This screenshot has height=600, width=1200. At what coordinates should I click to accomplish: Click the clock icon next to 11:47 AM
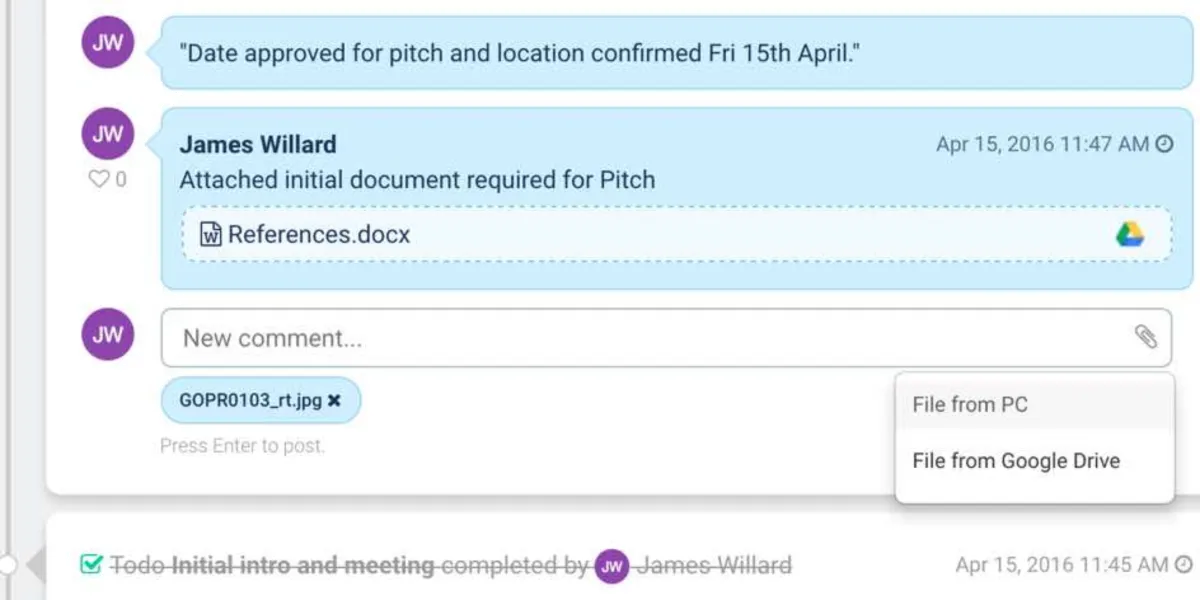tap(1164, 144)
